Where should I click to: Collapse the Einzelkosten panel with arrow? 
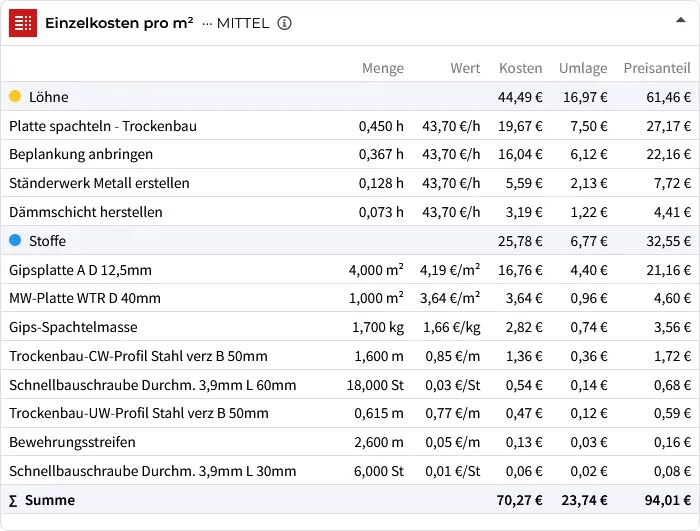tap(680, 20)
